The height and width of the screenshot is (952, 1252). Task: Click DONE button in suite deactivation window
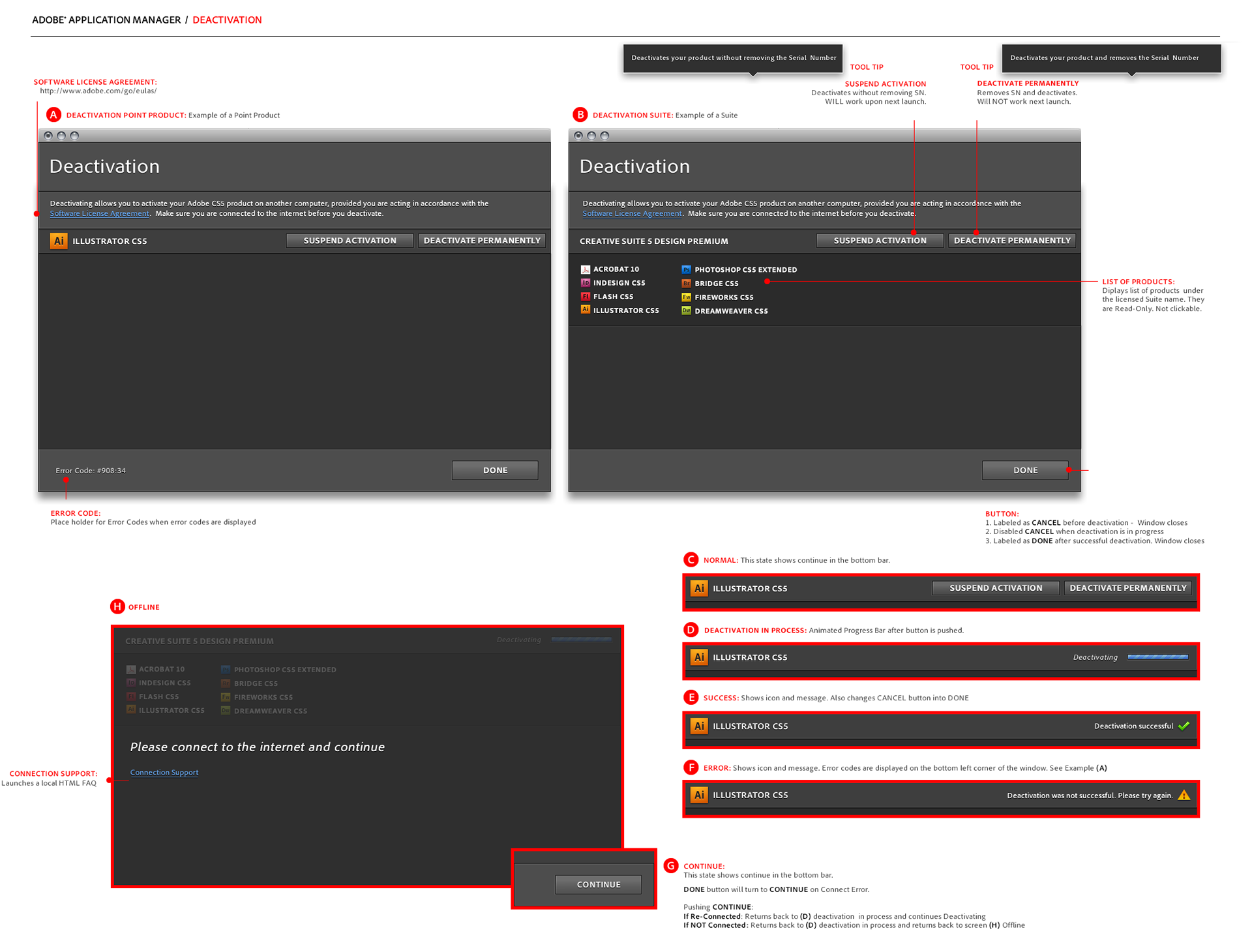click(x=1025, y=470)
